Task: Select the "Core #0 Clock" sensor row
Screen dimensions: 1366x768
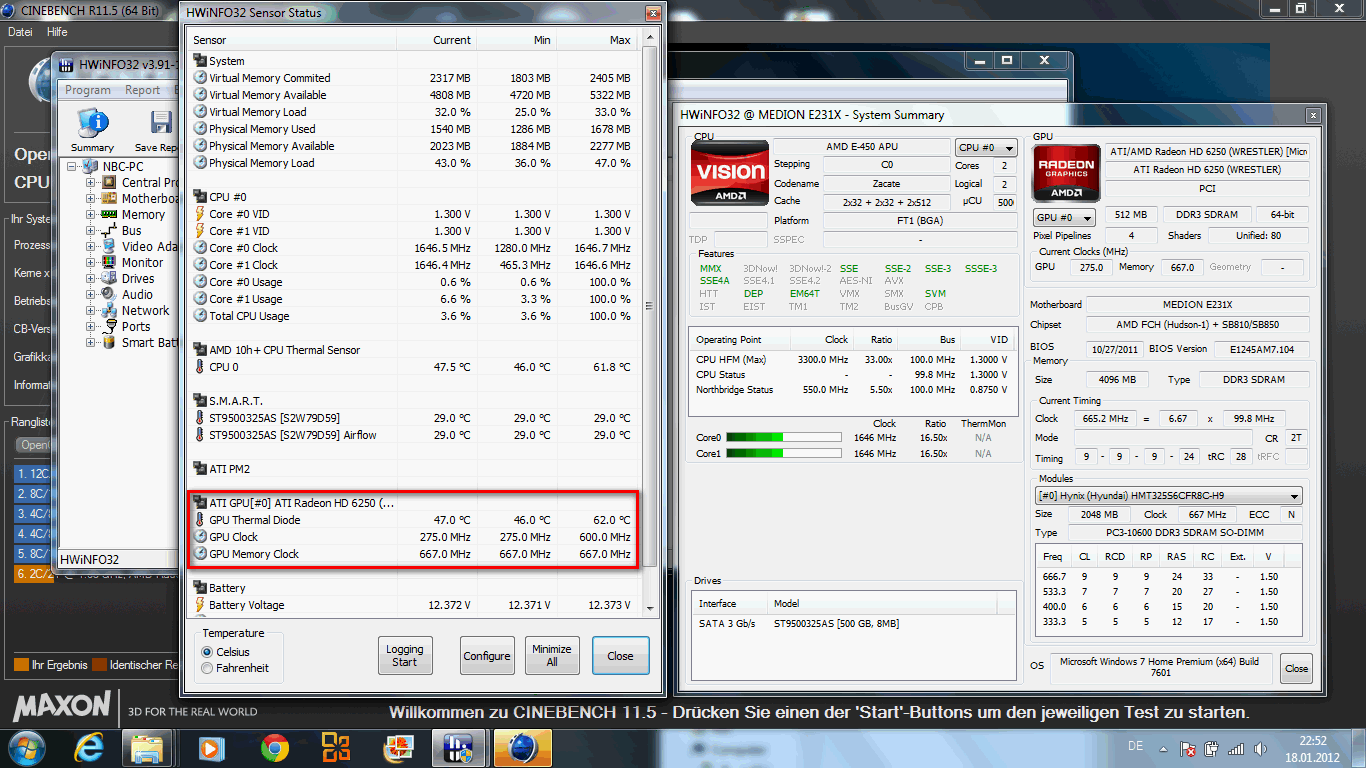Action: 415,248
